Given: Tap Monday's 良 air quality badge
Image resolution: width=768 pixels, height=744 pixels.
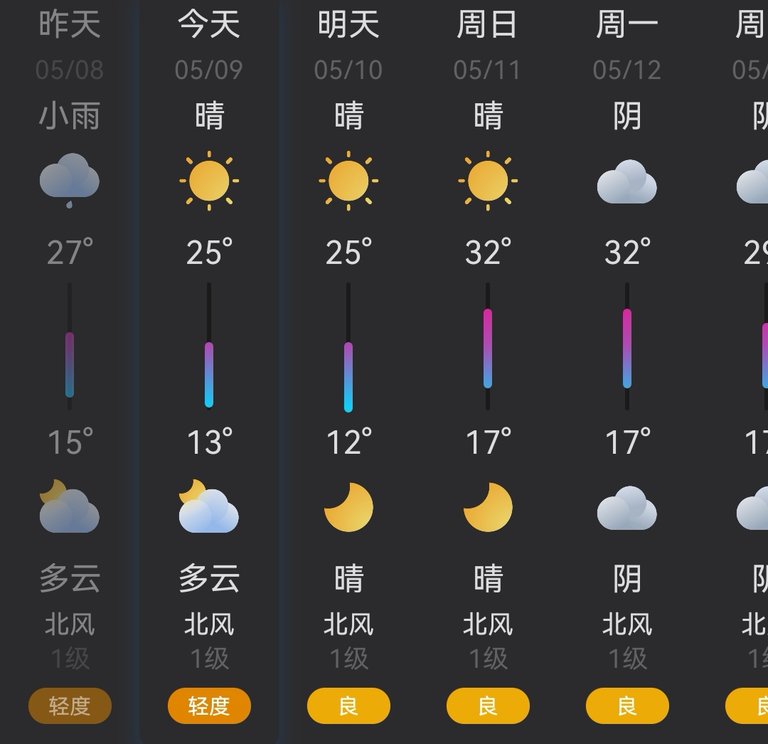Looking at the screenshot, I should pos(627,706).
